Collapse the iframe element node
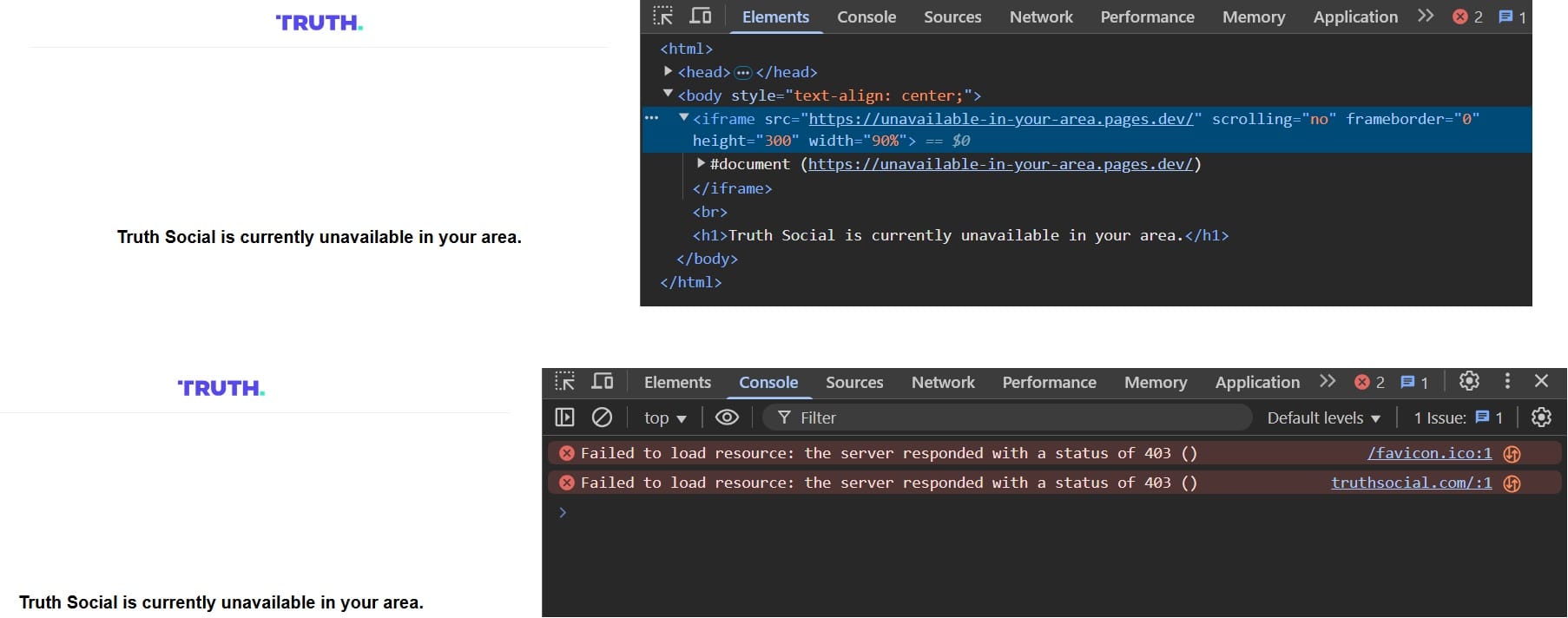Viewport: 1568px width, 618px height. tap(683, 117)
